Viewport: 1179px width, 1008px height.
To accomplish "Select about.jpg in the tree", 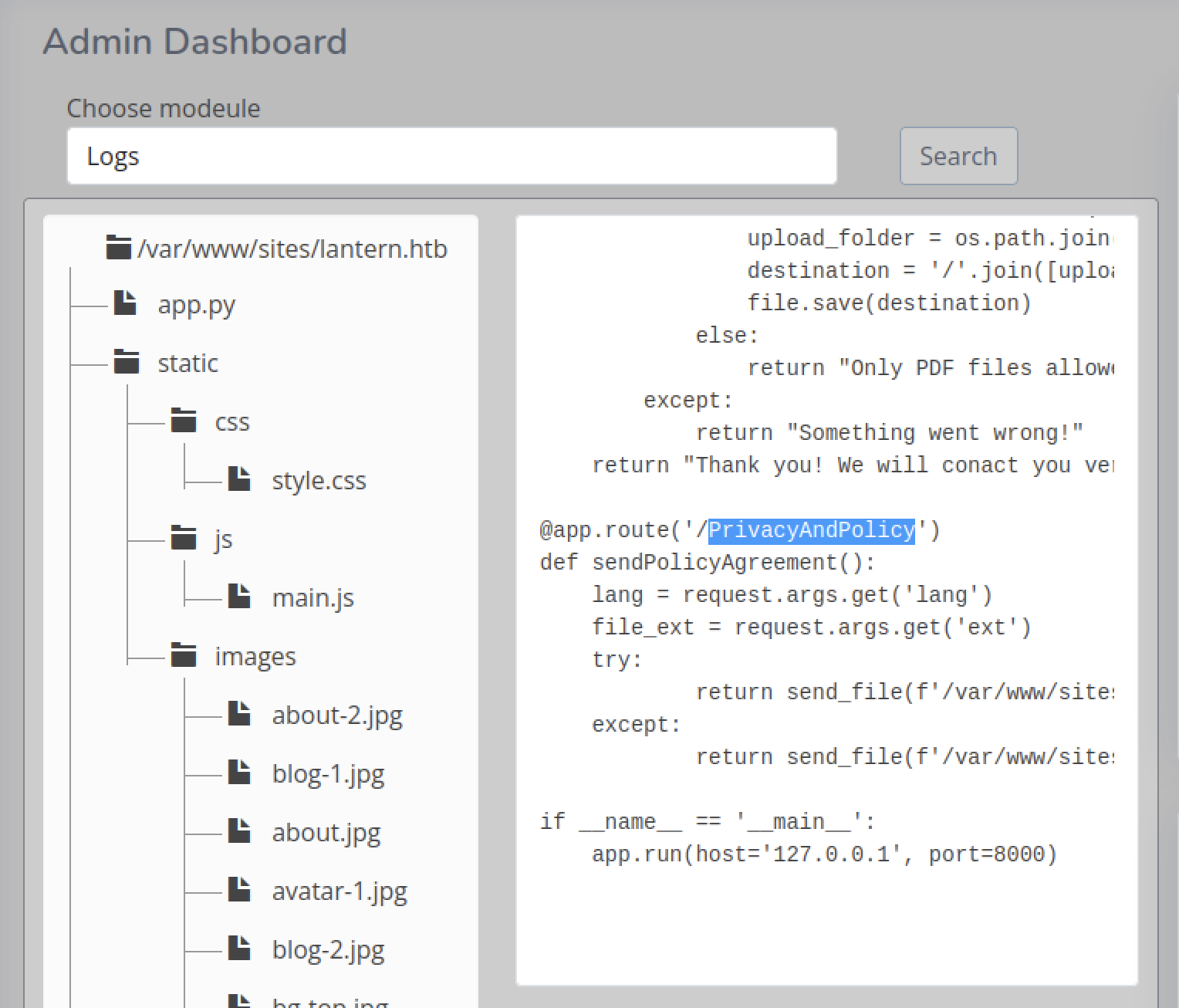I will 326,833.
